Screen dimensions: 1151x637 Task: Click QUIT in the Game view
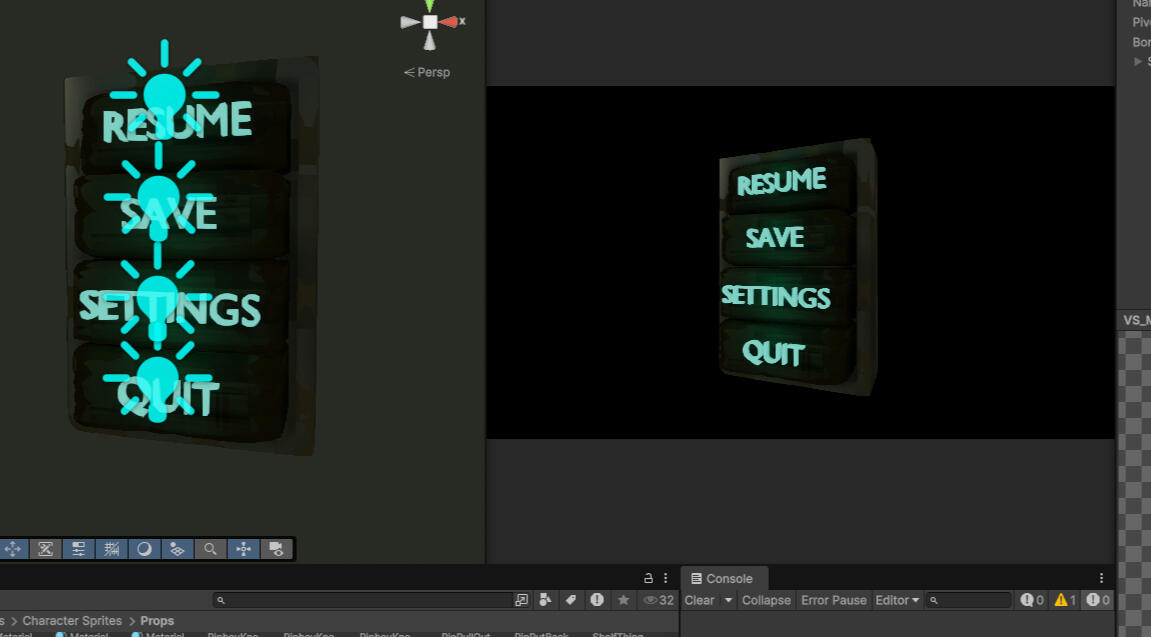774,353
